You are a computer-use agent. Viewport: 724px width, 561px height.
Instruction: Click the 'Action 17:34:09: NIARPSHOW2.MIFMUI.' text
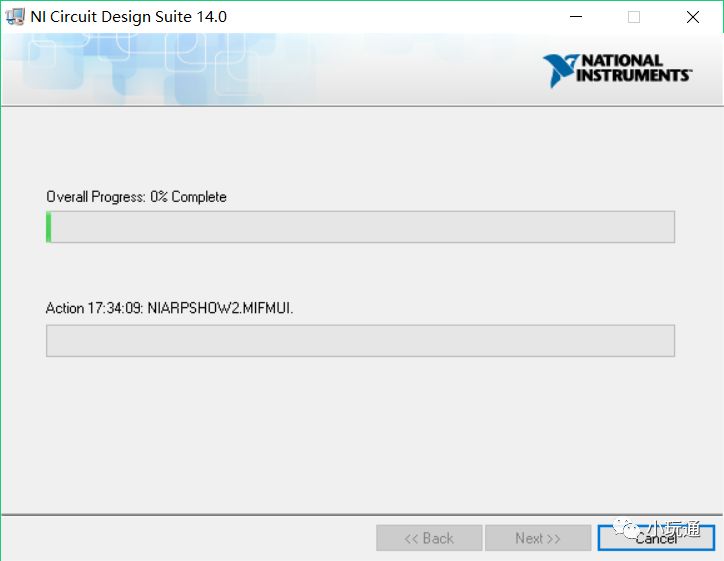(x=169, y=308)
